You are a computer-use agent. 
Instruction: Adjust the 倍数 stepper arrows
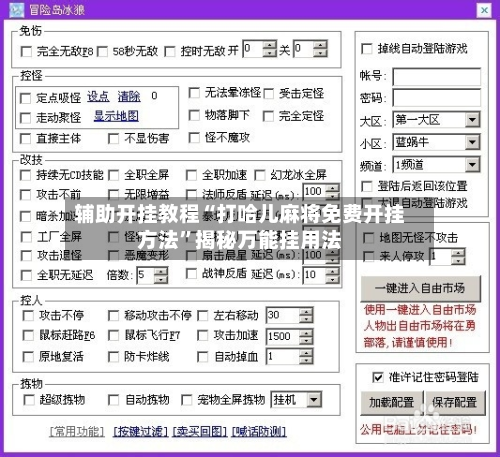pyautogui.click(x=161, y=275)
